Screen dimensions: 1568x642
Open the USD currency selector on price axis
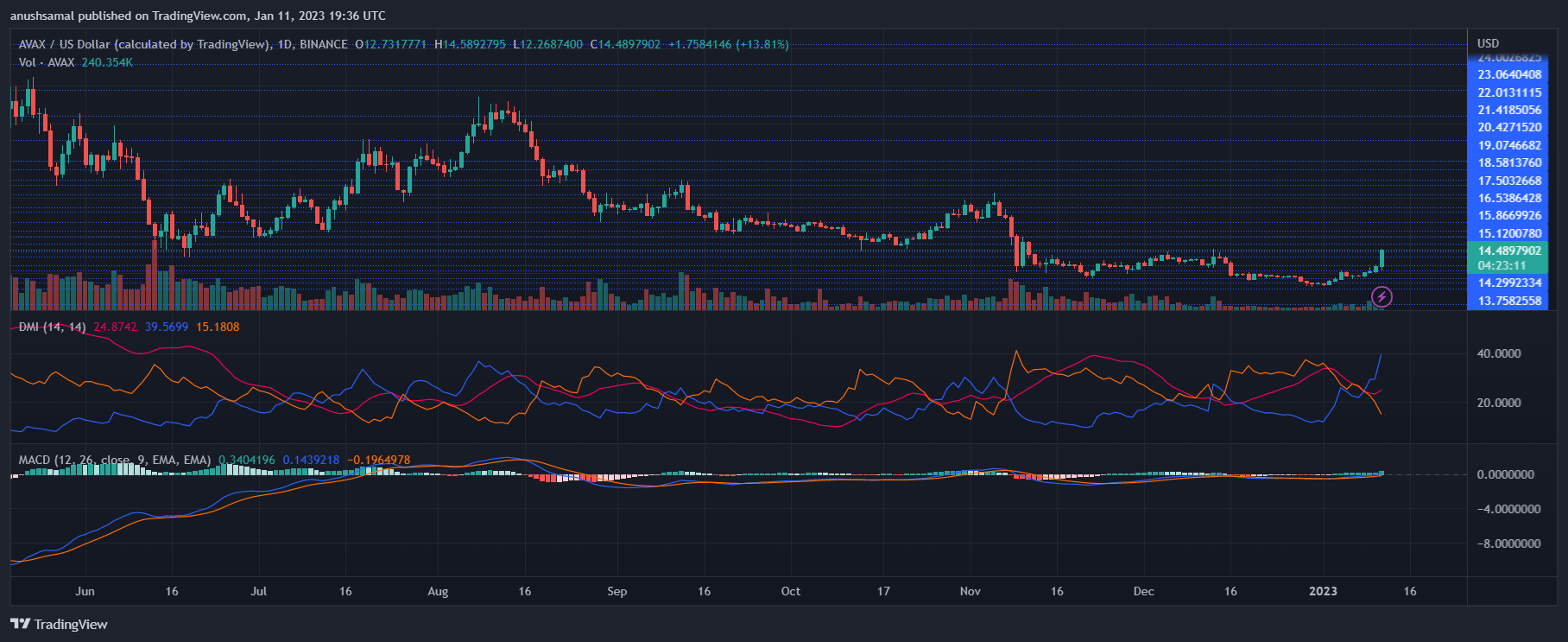coord(1488,43)
